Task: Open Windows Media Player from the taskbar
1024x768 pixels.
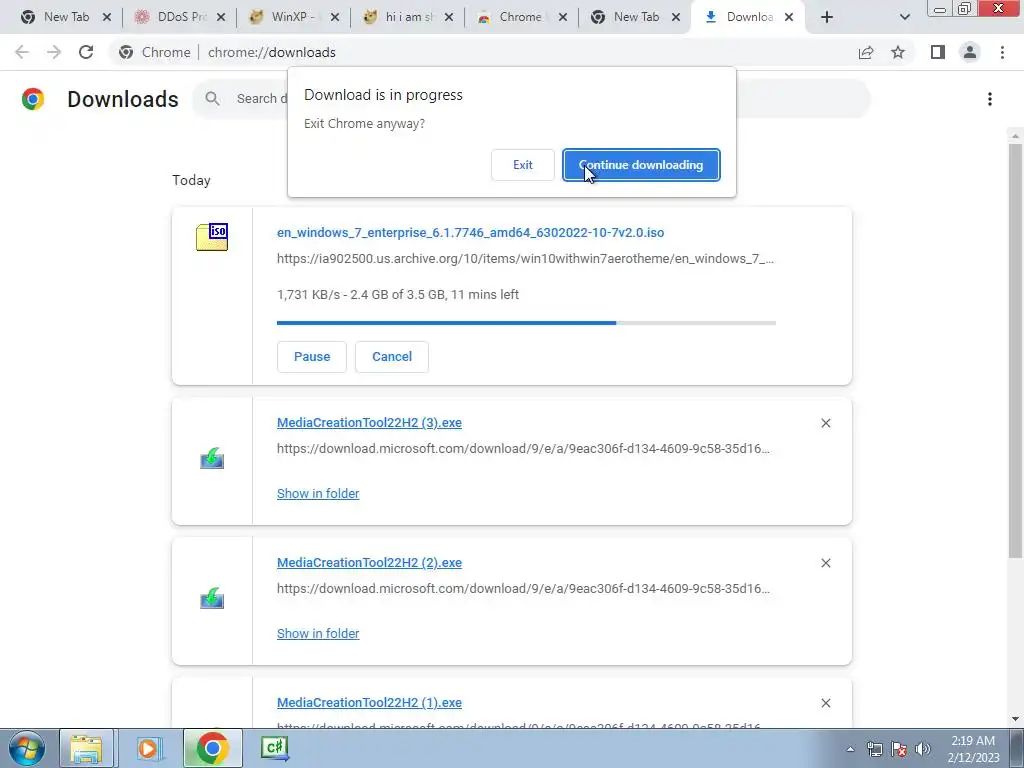Action: point(148,748)
